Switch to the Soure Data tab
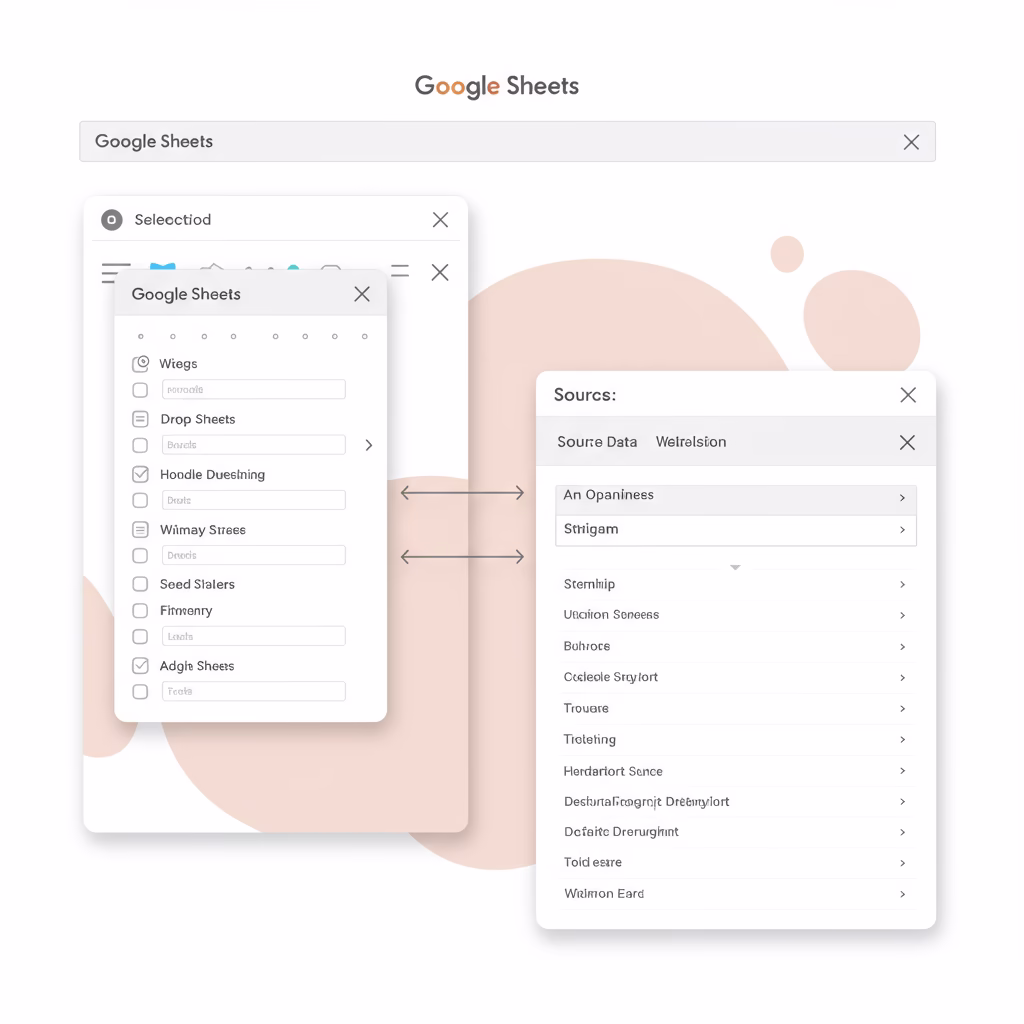The height and width of the screenshot is (1024, 1024). (597, 442)
